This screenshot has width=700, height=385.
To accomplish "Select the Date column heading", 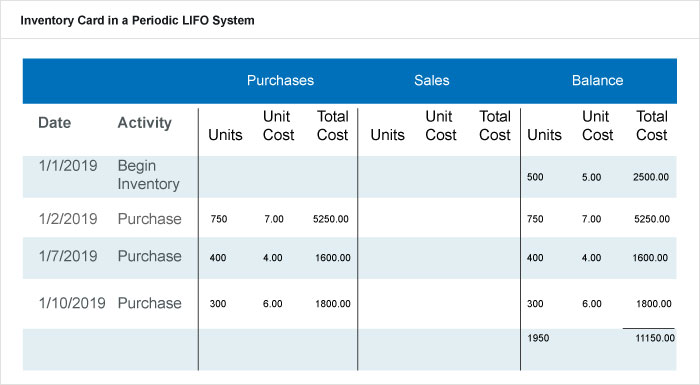I will 54,122.
